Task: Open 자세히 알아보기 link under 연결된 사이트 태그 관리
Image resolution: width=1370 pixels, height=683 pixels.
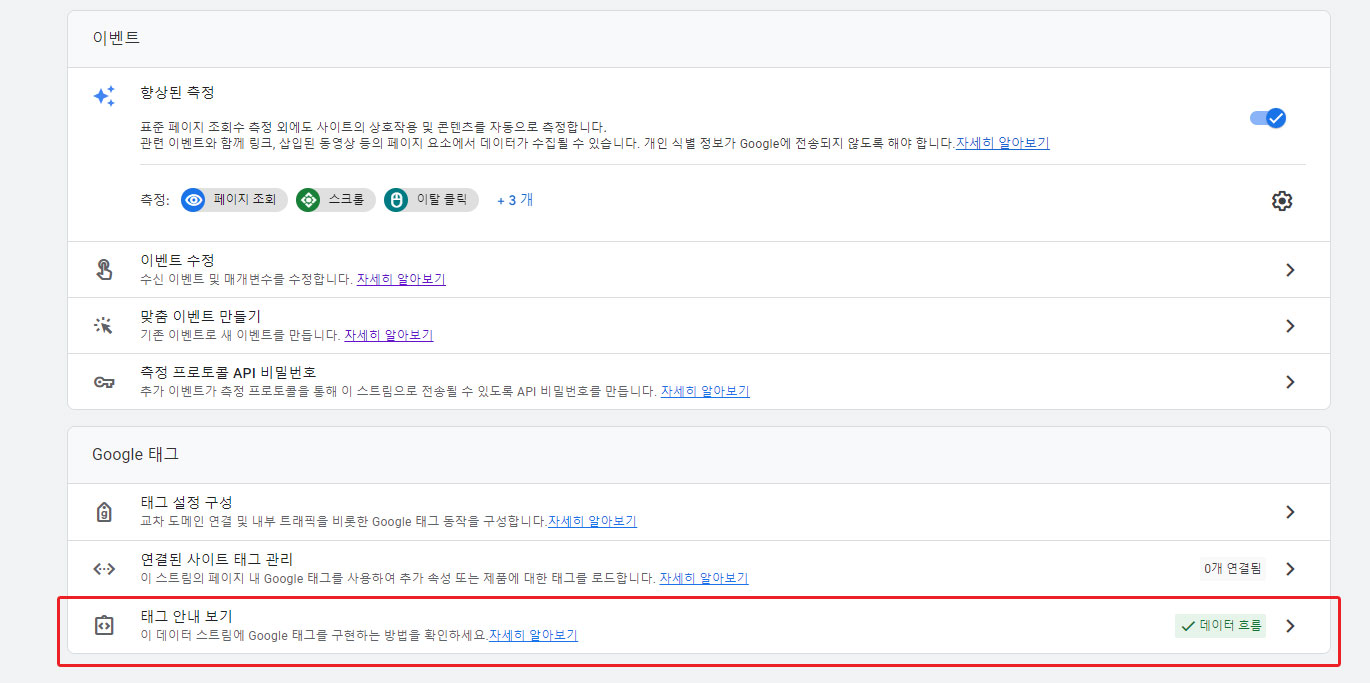Action: click(704, 578)
